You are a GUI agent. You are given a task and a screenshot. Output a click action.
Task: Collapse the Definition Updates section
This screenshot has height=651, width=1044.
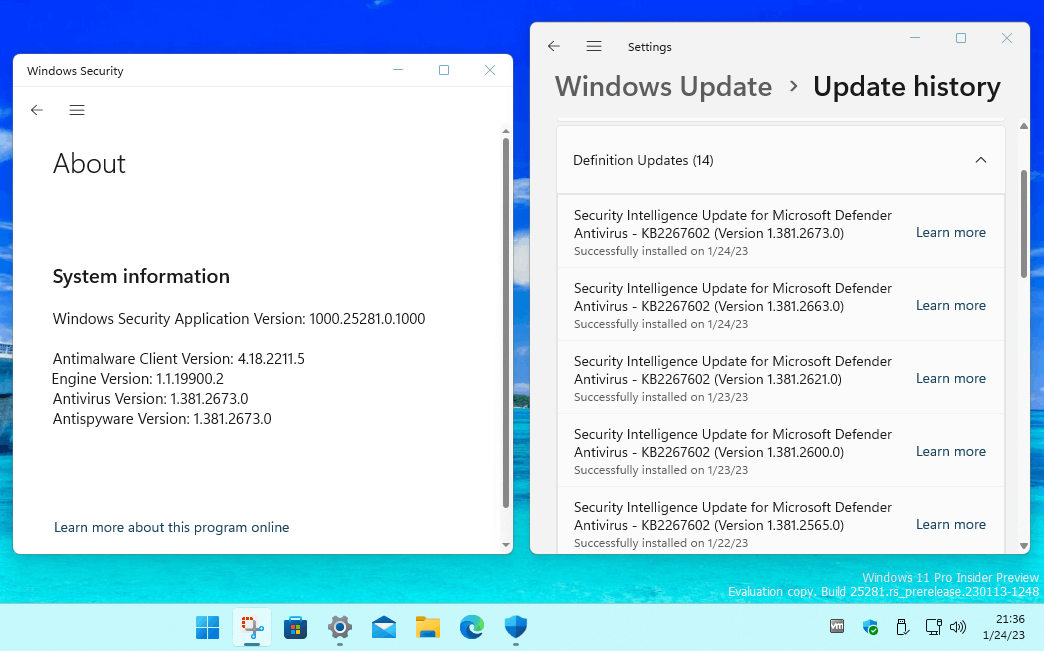pos(981,160)
